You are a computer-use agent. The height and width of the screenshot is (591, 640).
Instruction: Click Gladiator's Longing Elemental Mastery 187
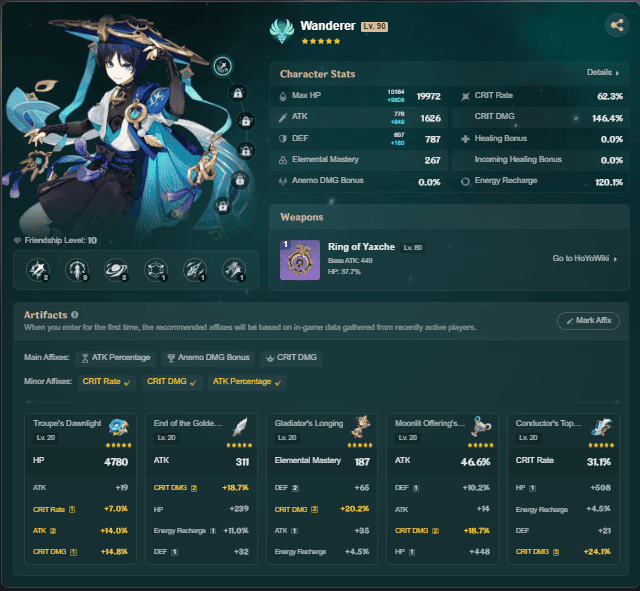(x=322, y=461)
